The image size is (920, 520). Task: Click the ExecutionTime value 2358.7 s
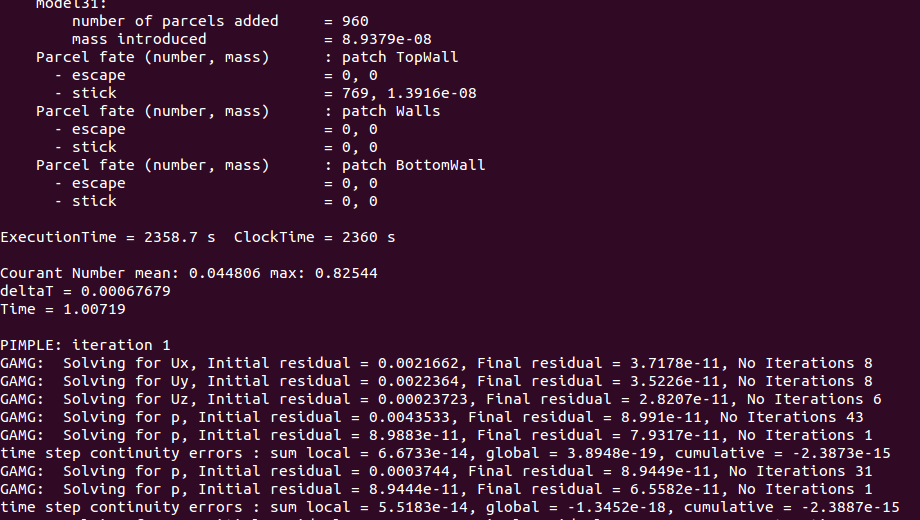click(180, 238)
